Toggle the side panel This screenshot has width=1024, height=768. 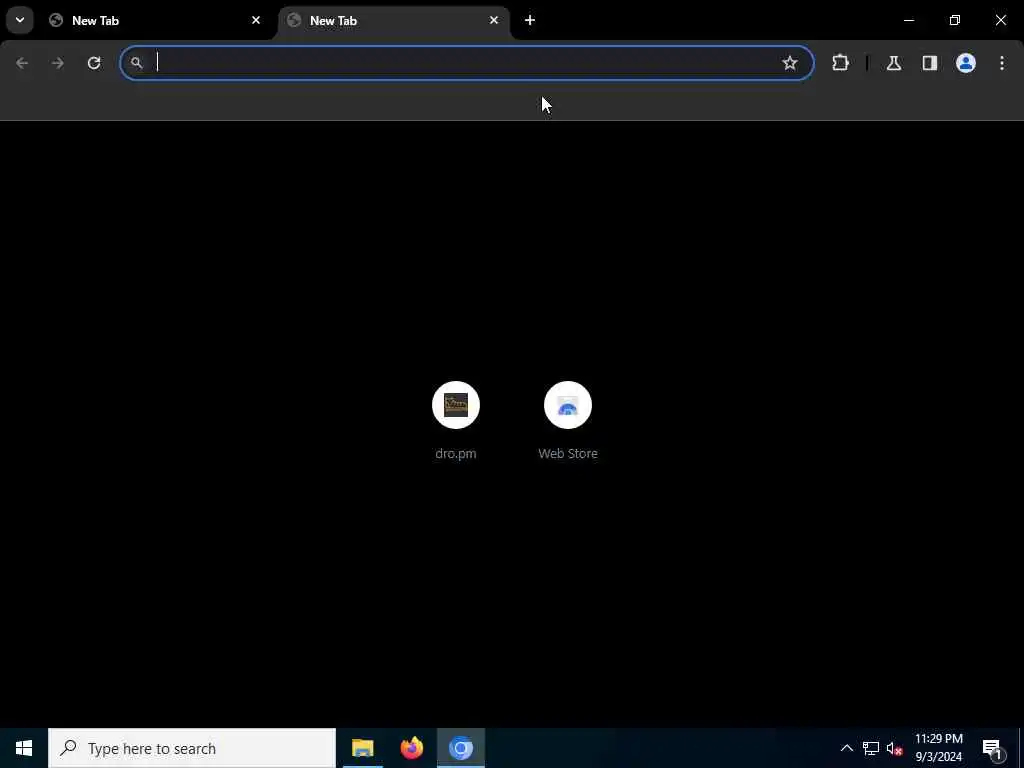[x=930, y=63]
